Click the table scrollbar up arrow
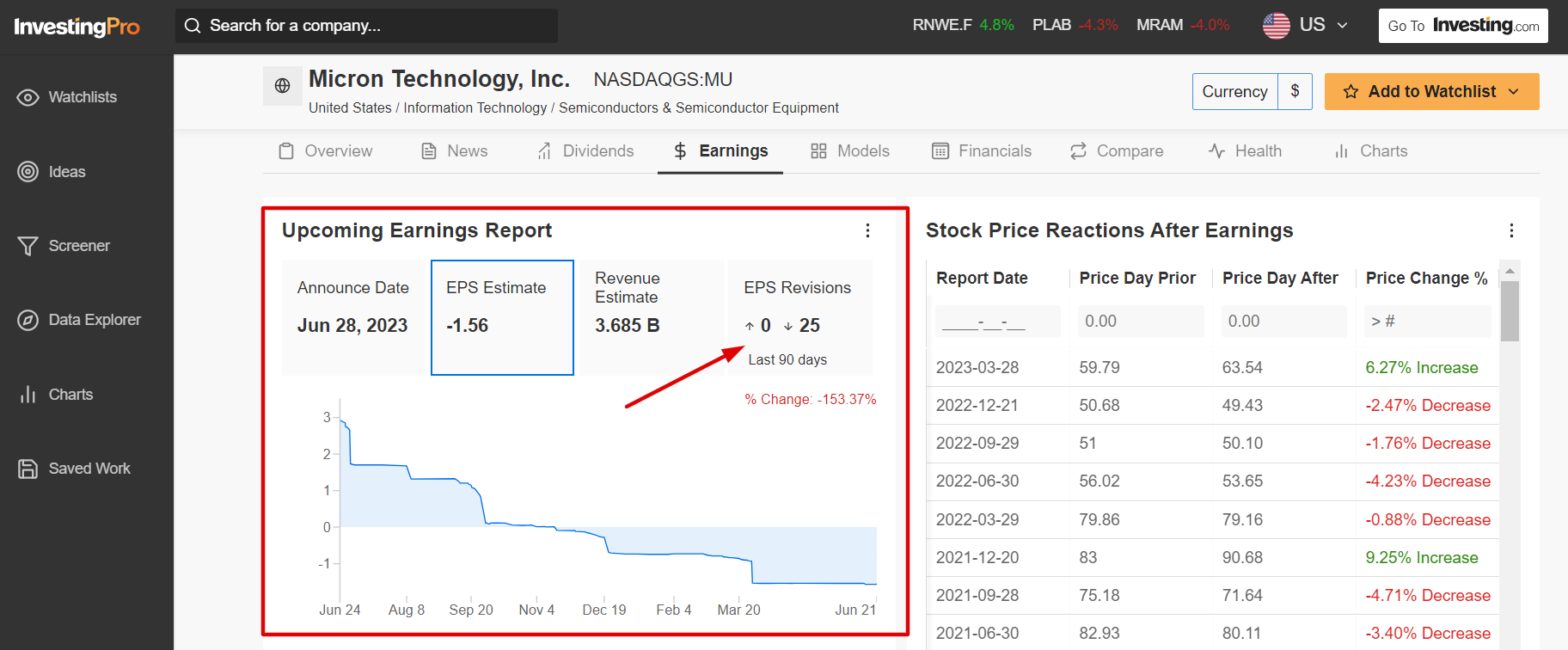The height and width of the screenshot is (650, 1568). pos(1510,271)
